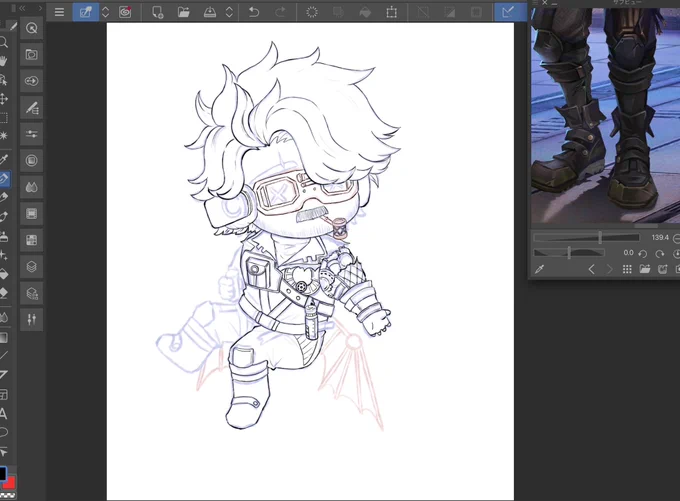
Task: Open Clip Studio spiral icon in the command bar
Action: (x=125, y=12)
